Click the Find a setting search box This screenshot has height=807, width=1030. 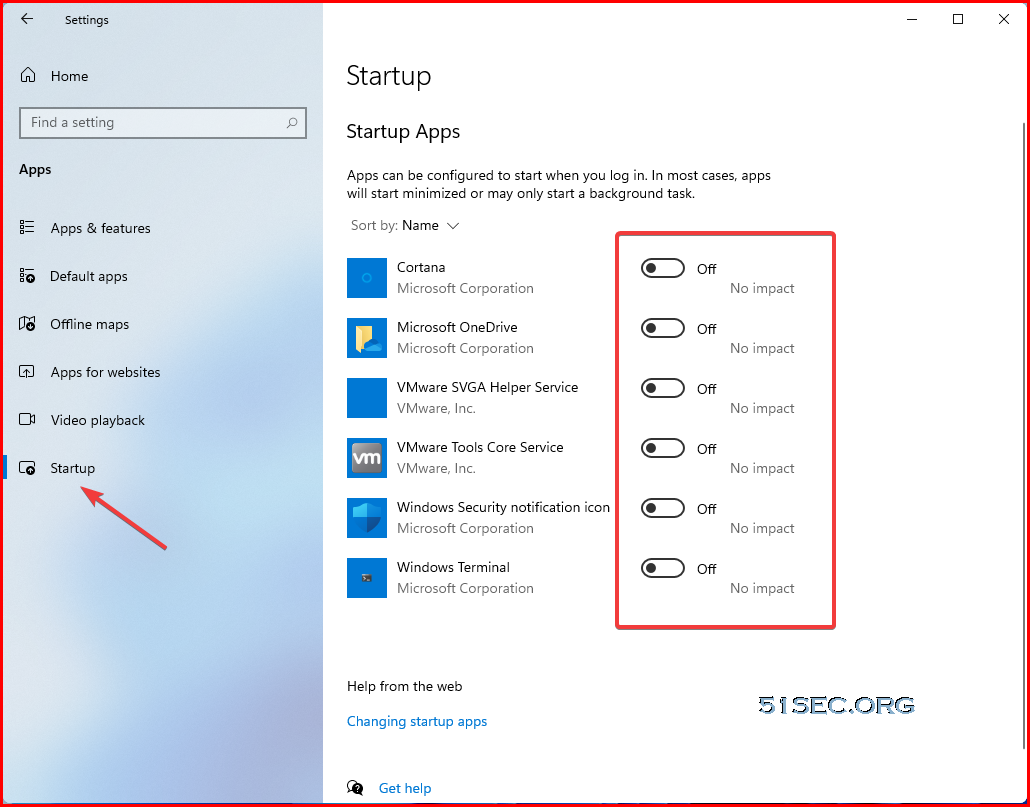click(x=163, y=123)
